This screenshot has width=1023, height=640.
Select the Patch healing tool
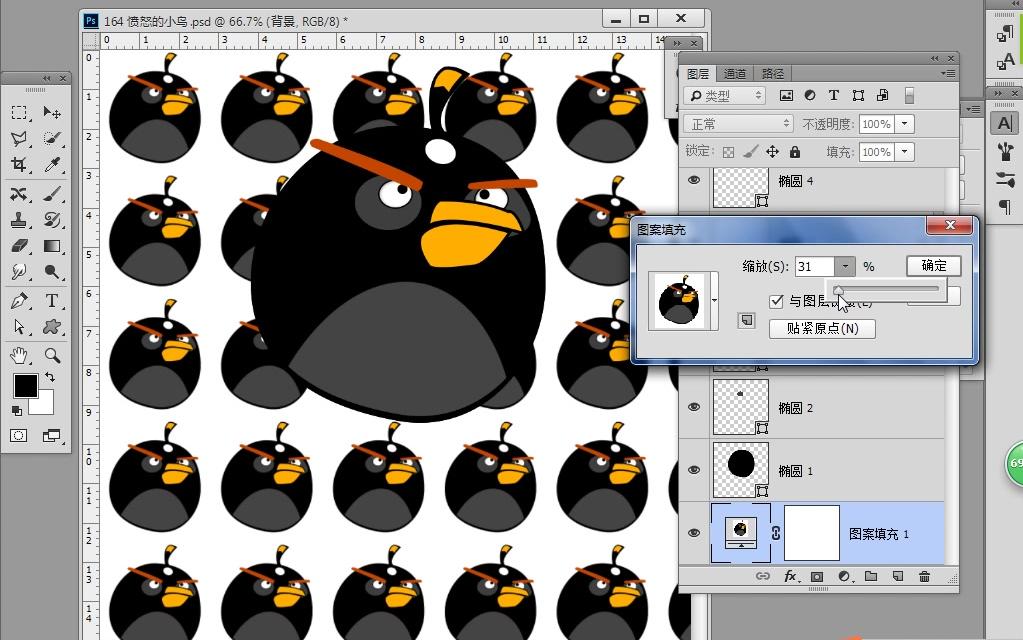point(19,194)
